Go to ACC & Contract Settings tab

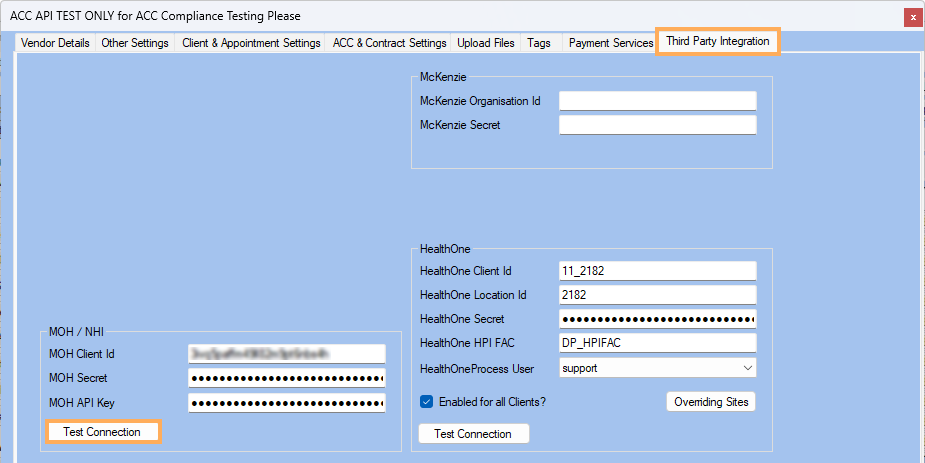click(389, 43)
